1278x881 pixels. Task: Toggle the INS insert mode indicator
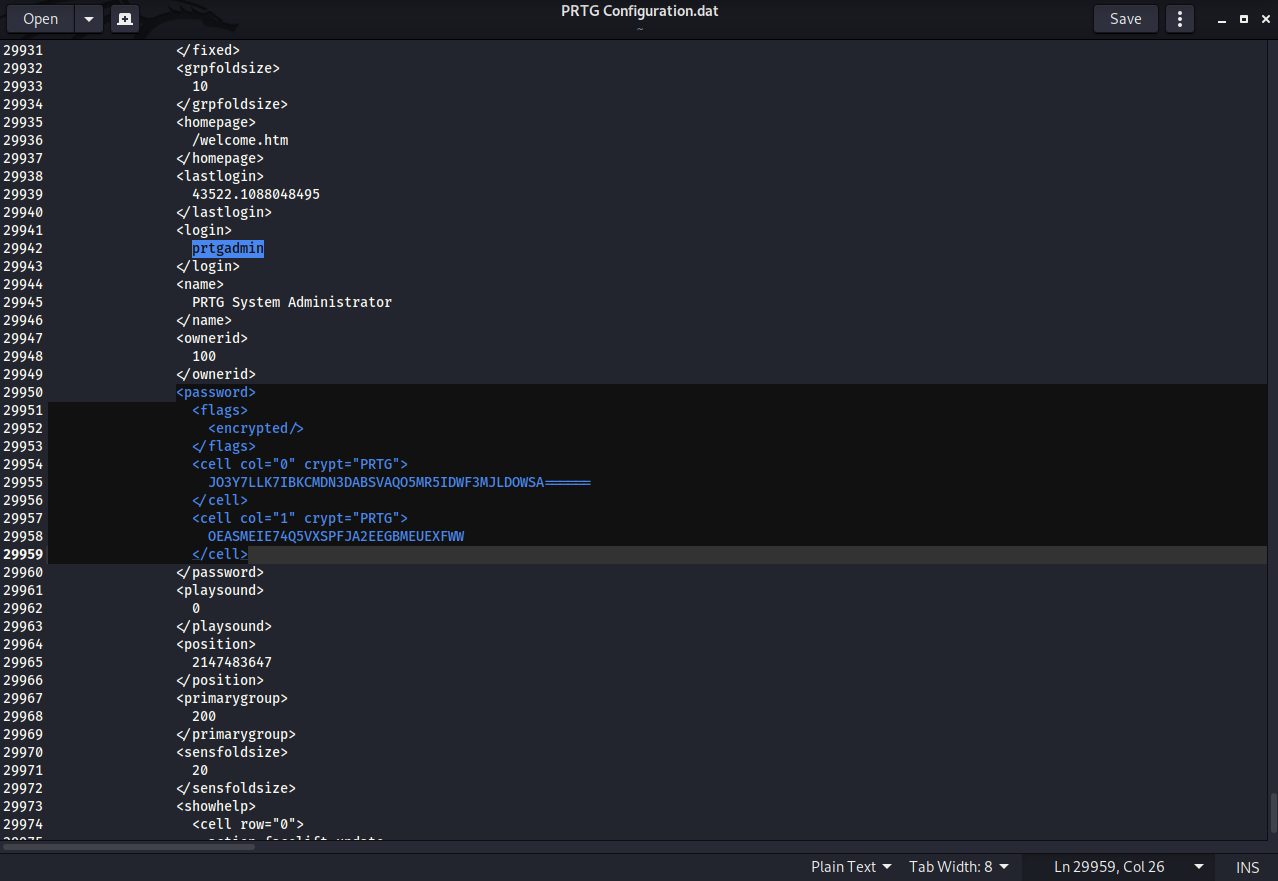coord(1247,867)
